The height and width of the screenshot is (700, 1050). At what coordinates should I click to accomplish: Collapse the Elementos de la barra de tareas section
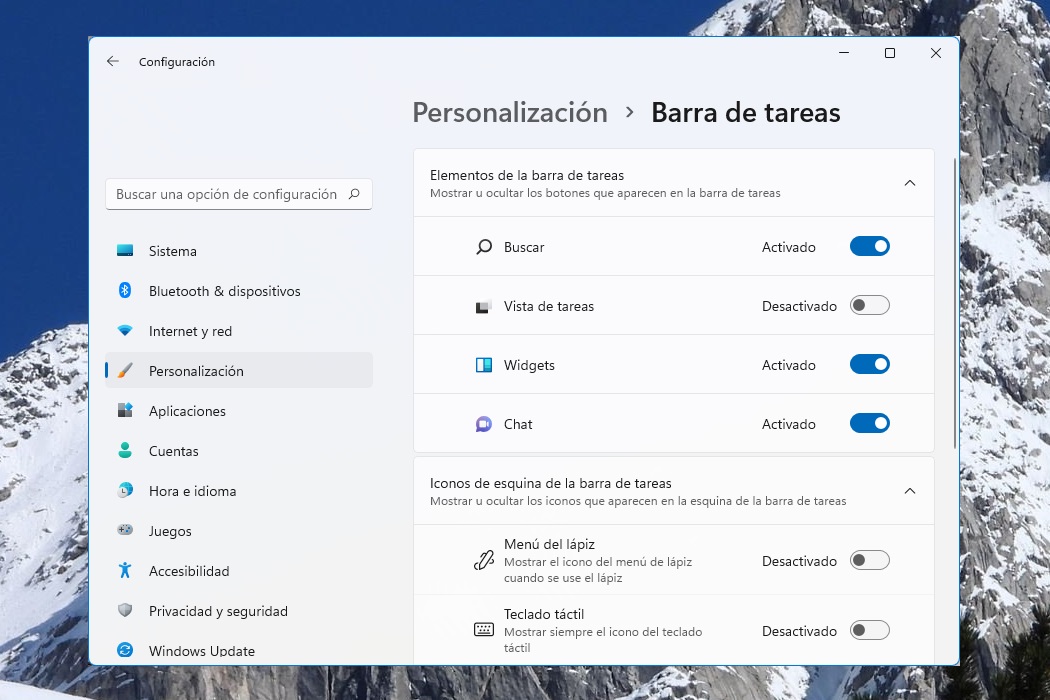pyautogui.click(x=909, y=183)
